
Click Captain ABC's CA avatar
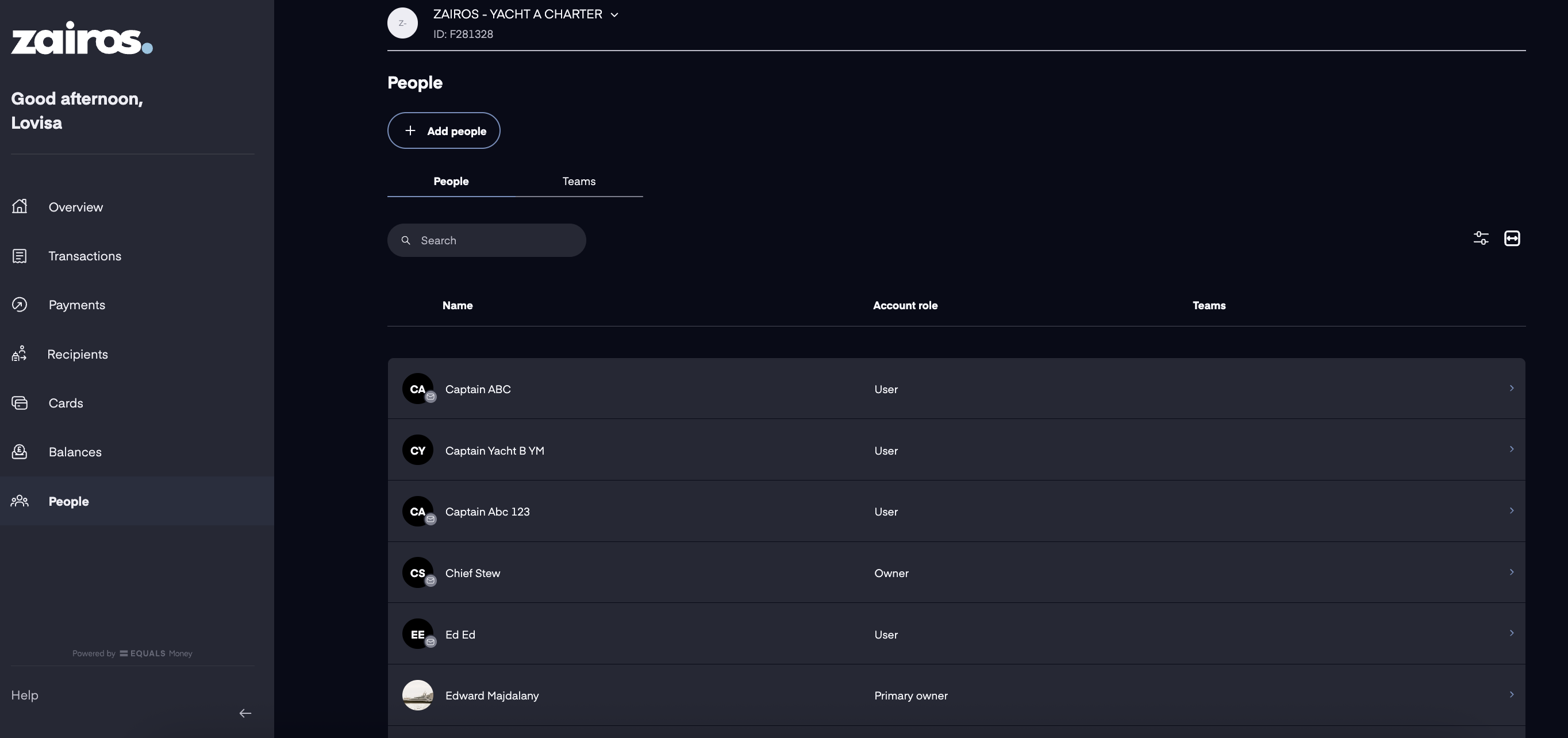point(417,389)
